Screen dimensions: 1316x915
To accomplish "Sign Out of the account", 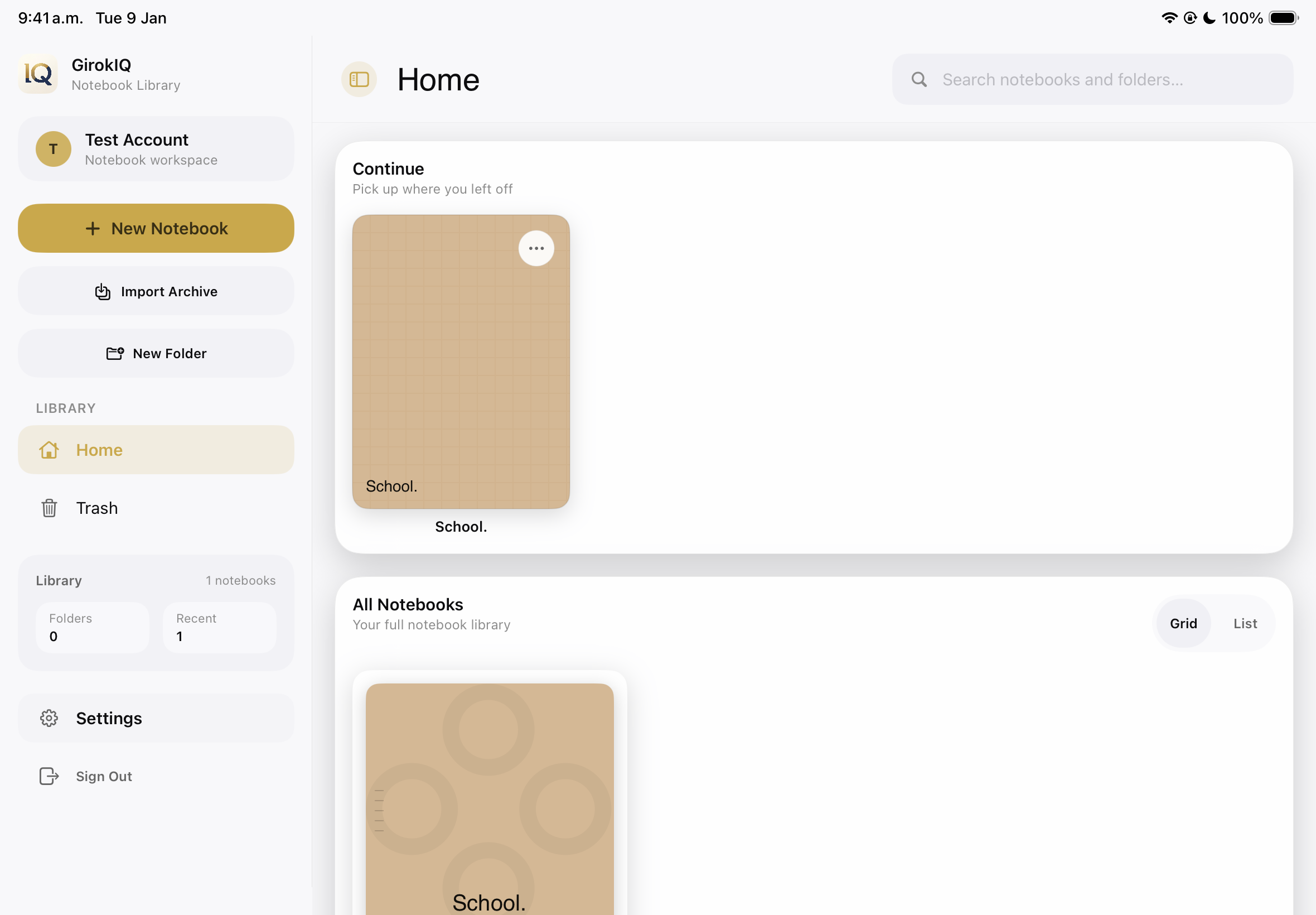I will [156, 776].
